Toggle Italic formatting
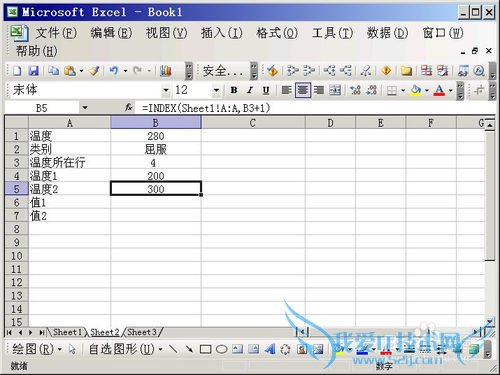This screenshot has width=500, height=375. (250, 90)
